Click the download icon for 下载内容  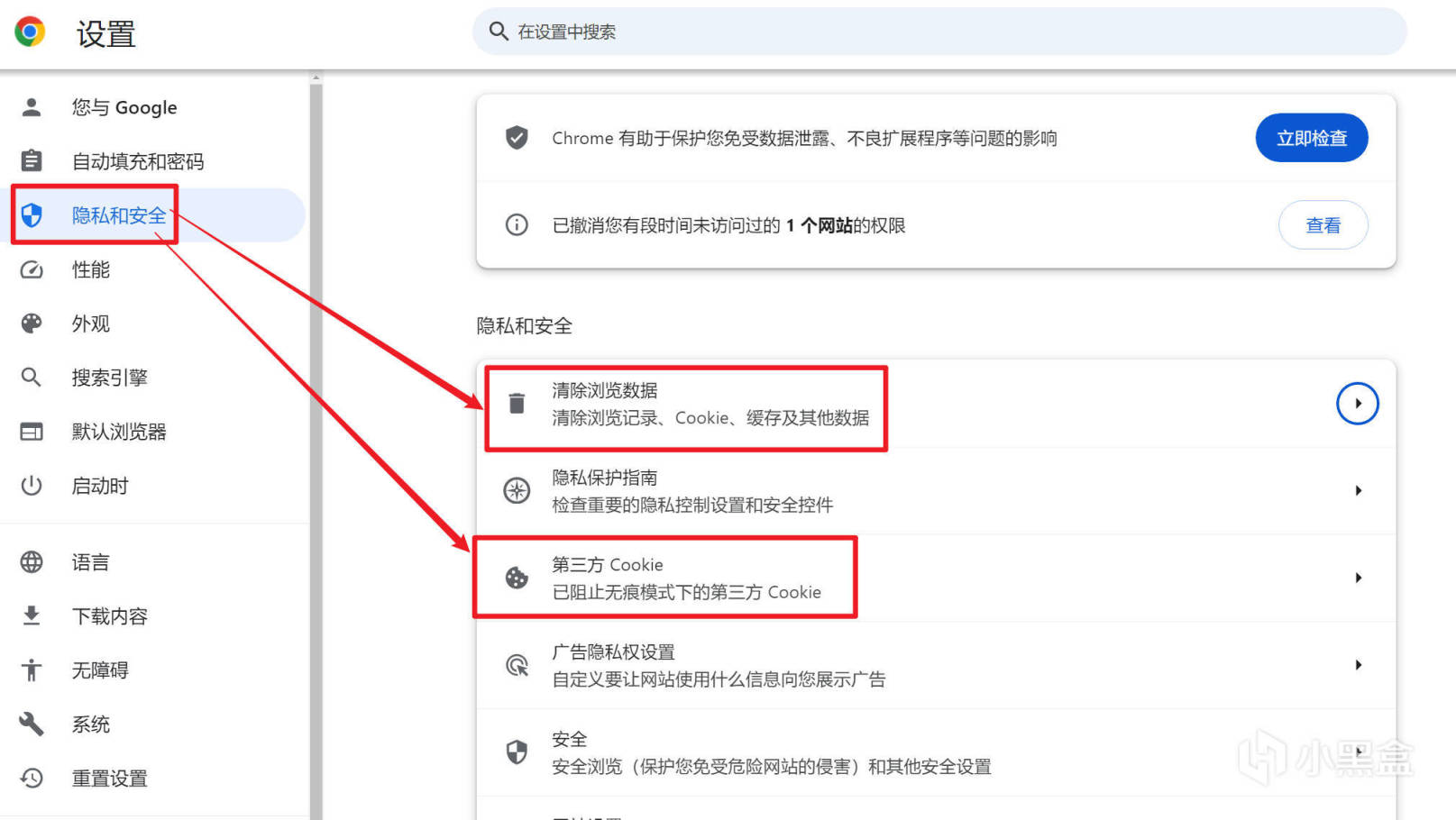pos(32,616)
